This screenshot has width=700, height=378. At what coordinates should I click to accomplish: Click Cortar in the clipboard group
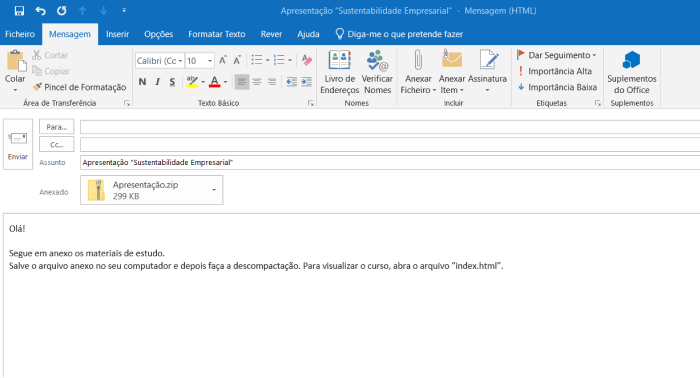pos(50,55)
